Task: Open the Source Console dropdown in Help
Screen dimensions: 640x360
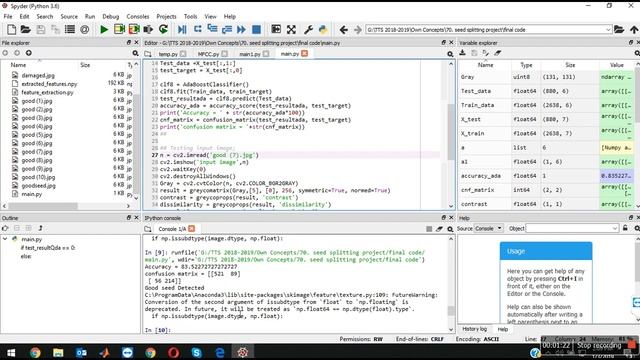Action: 489,229
